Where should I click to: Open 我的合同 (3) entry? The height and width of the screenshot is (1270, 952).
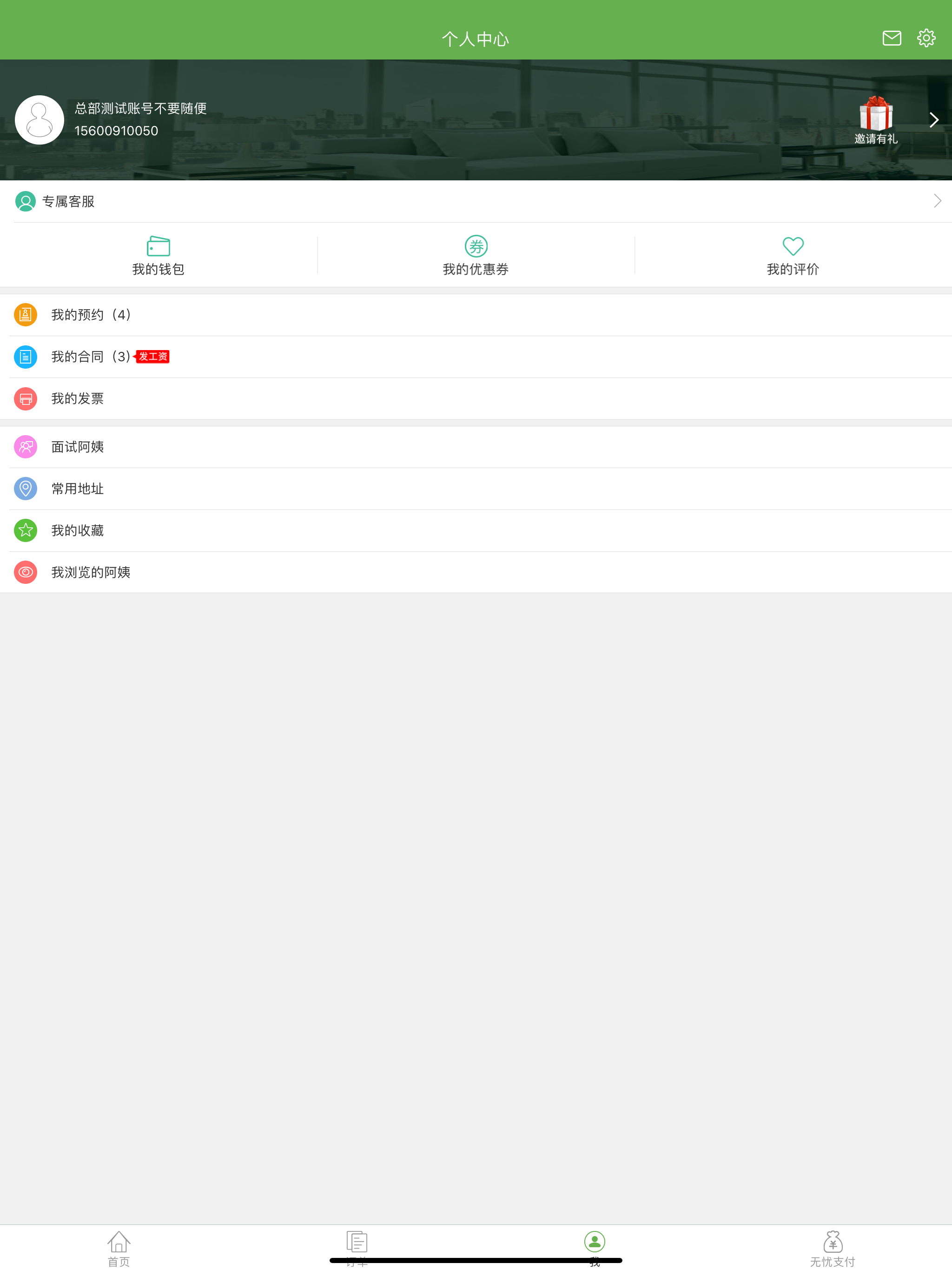476,357
